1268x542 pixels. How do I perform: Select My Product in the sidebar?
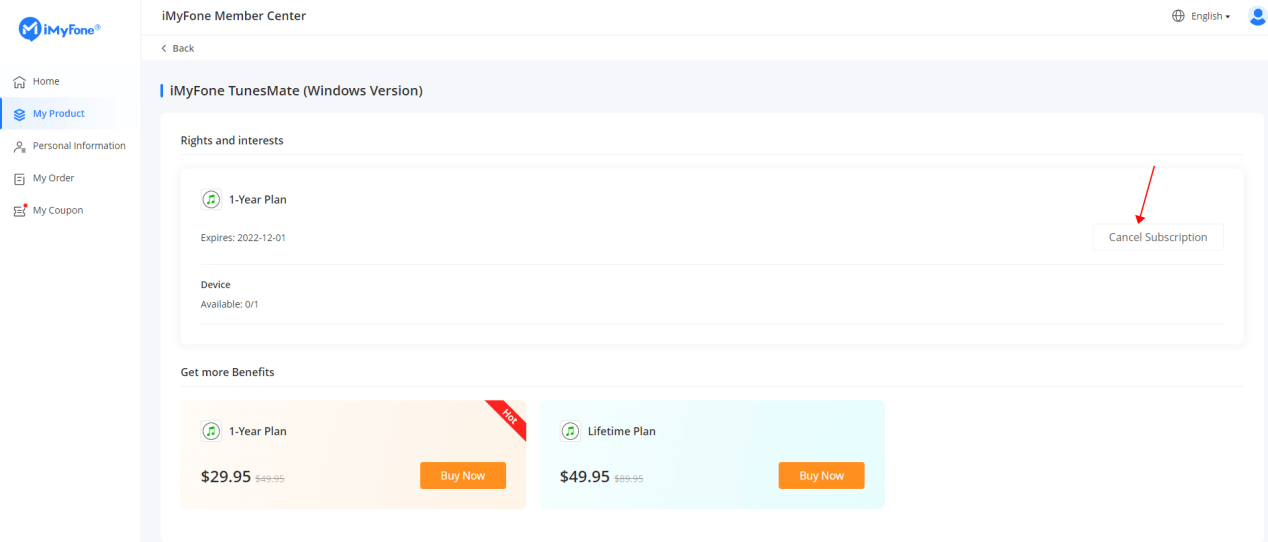58,114
